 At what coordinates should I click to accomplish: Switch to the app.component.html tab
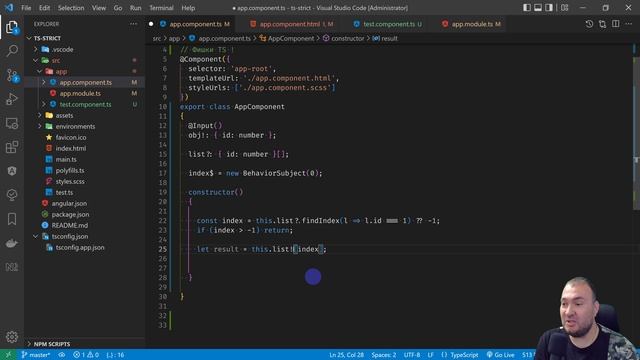(x=291, y=24)
